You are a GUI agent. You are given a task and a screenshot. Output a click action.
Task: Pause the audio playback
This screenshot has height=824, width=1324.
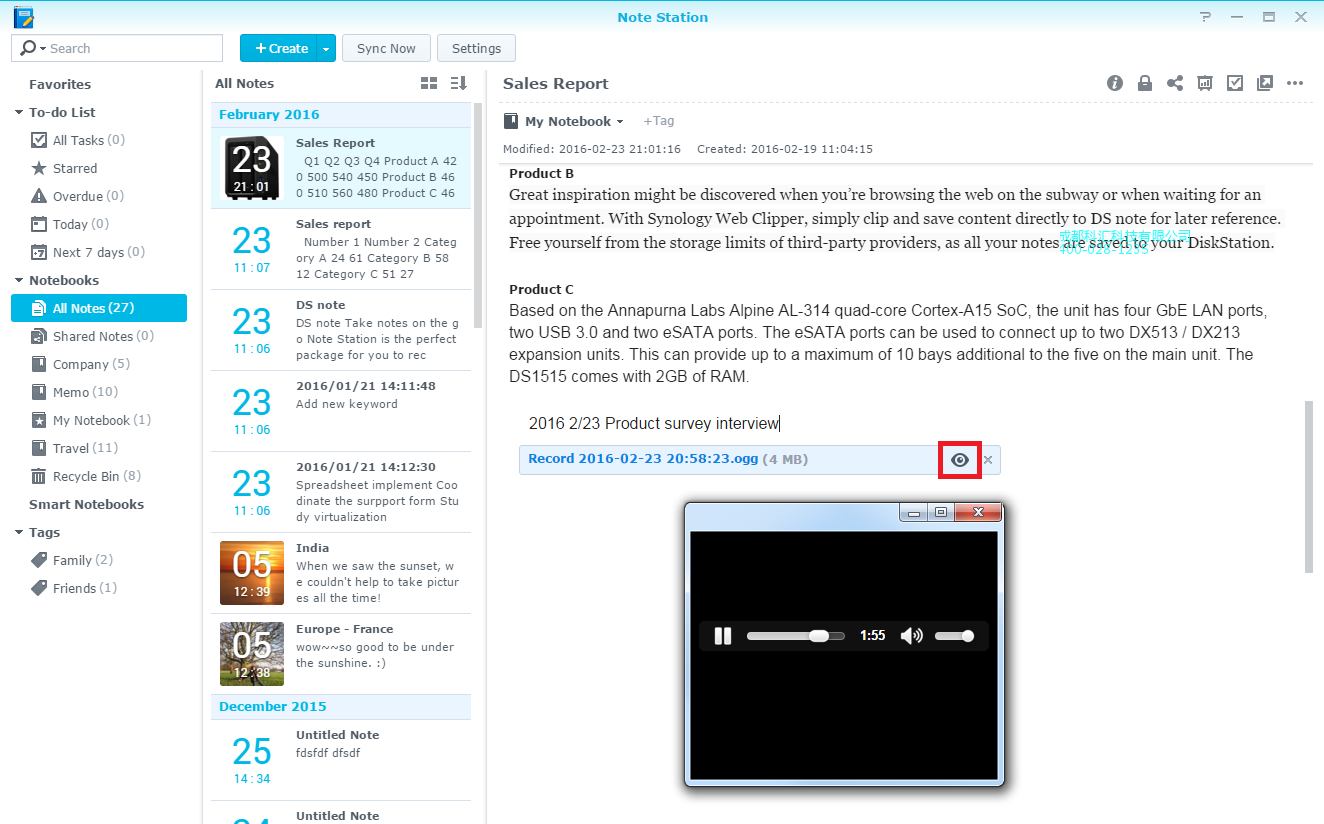tap(723, 636)
